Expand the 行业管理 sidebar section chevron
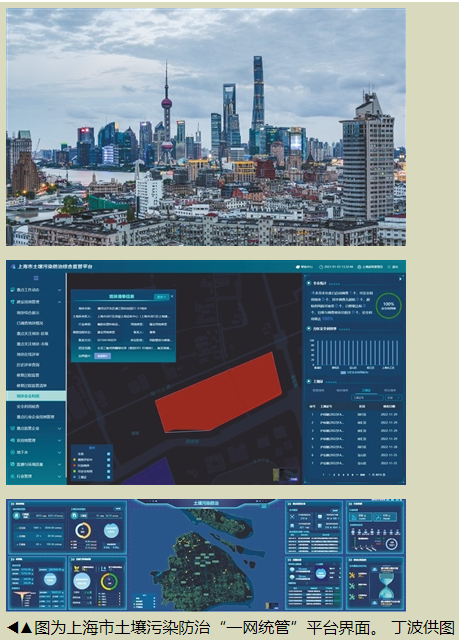 pyautogui.click(x=60, y=476)
